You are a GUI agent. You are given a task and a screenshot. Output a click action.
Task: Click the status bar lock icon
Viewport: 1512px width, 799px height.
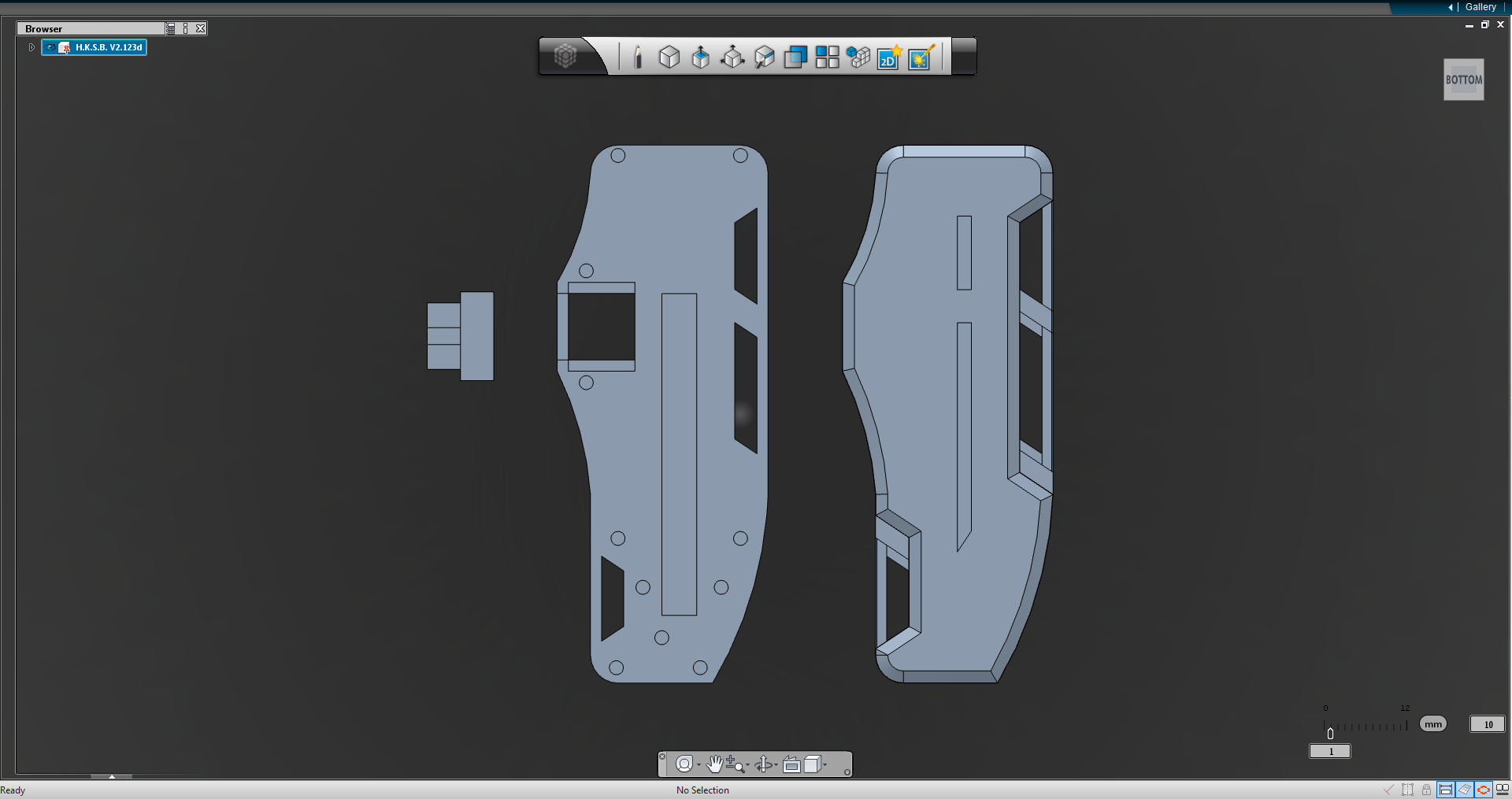[x=1426, y=790]
